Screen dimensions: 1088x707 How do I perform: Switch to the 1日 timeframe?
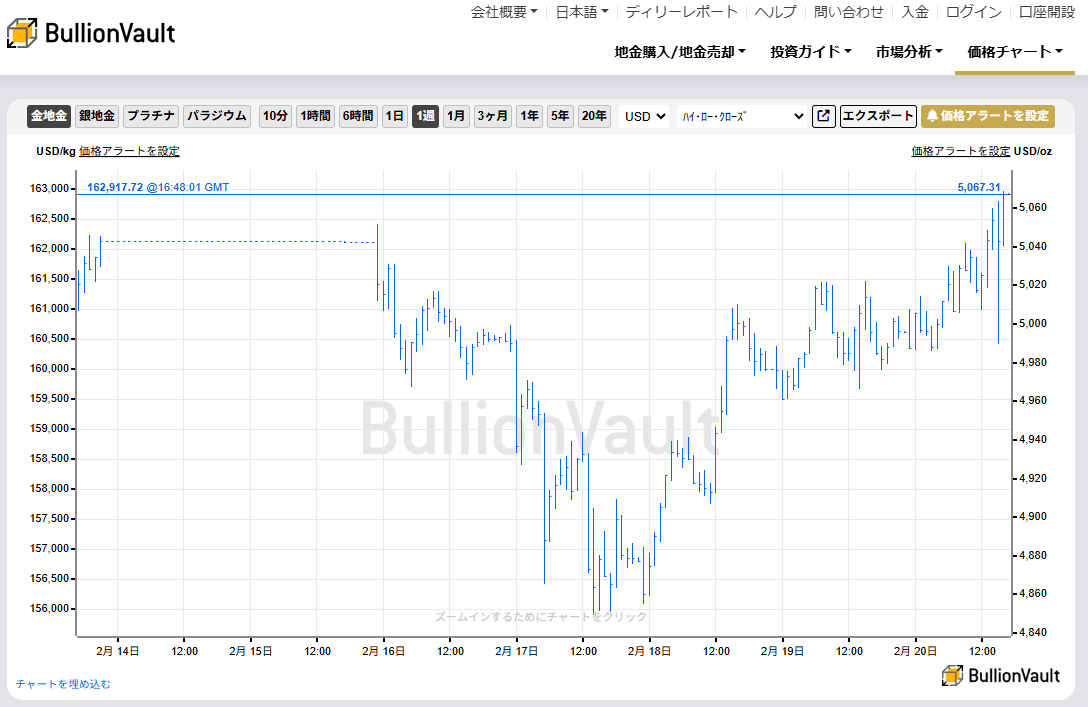[394, 116]
